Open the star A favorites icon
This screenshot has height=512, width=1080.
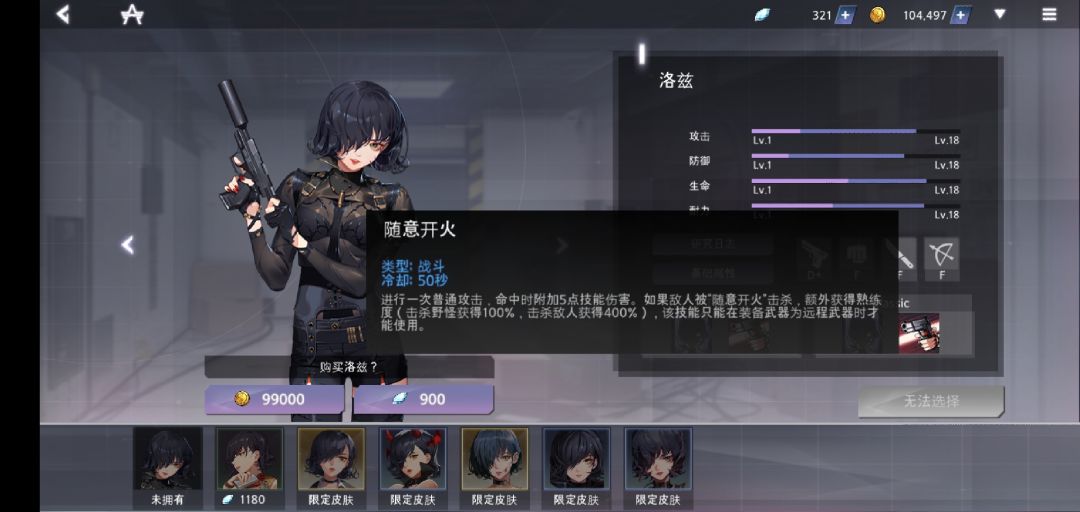(x=132, y=14)
